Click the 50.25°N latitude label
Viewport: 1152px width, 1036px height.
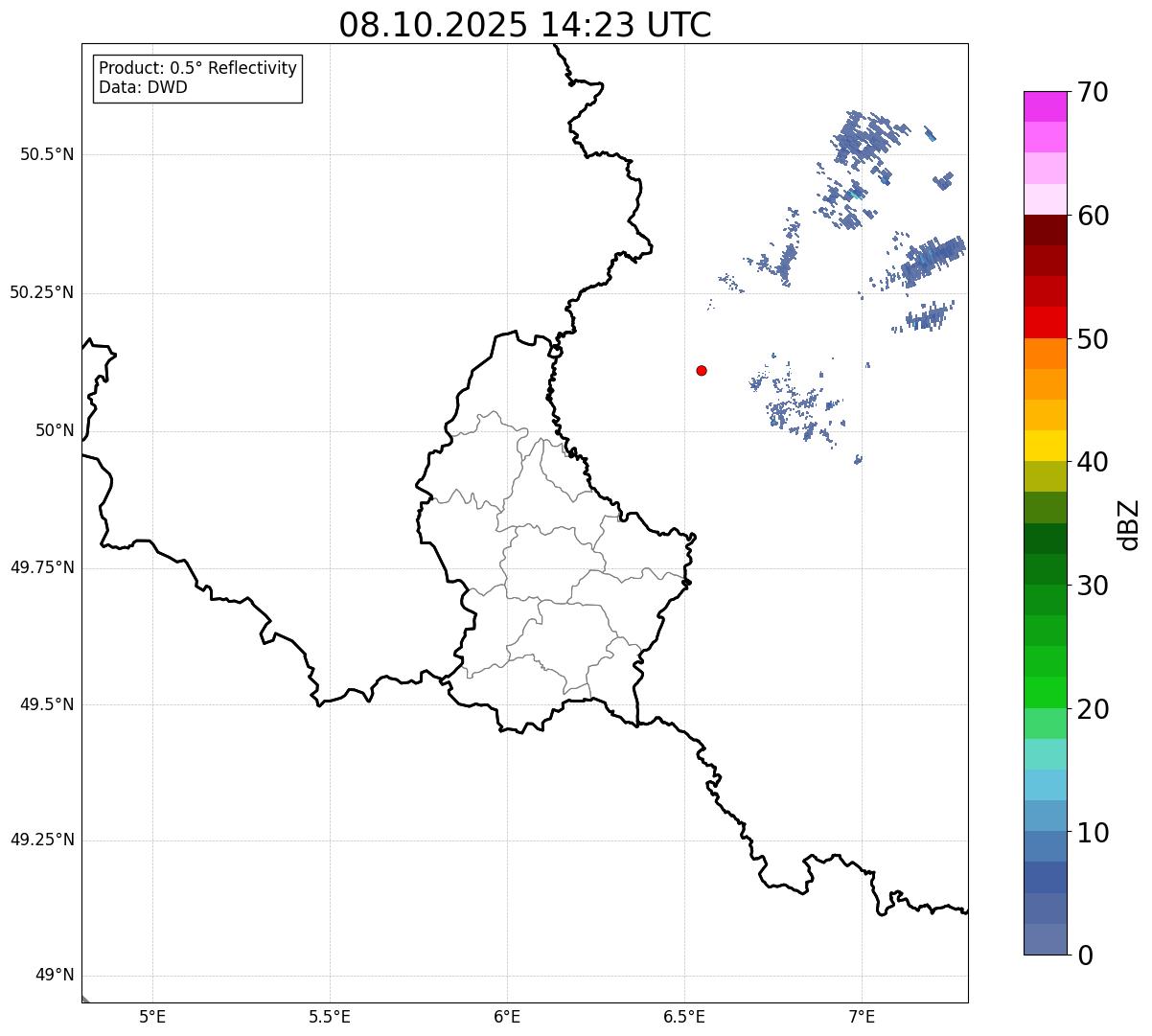coord(42,292)
